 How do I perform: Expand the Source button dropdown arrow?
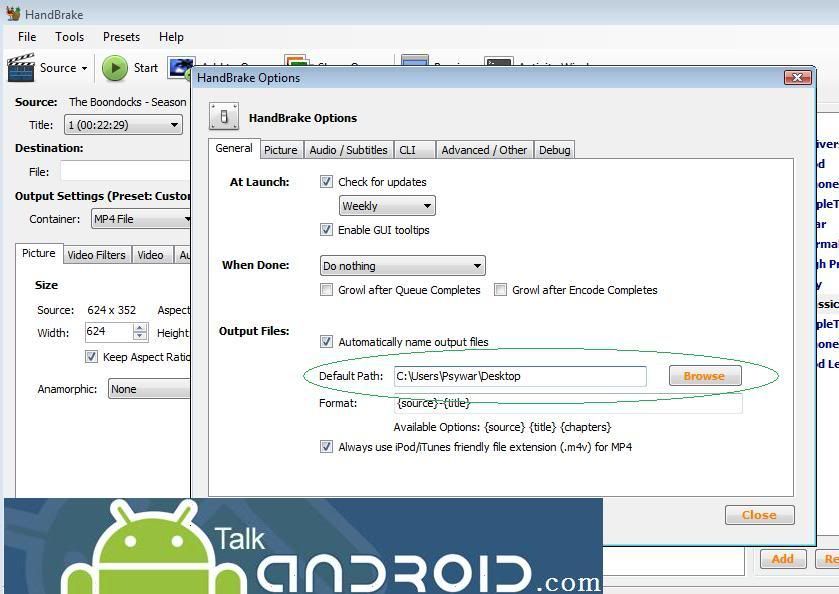pyautogui.click(x=85, y=68)
